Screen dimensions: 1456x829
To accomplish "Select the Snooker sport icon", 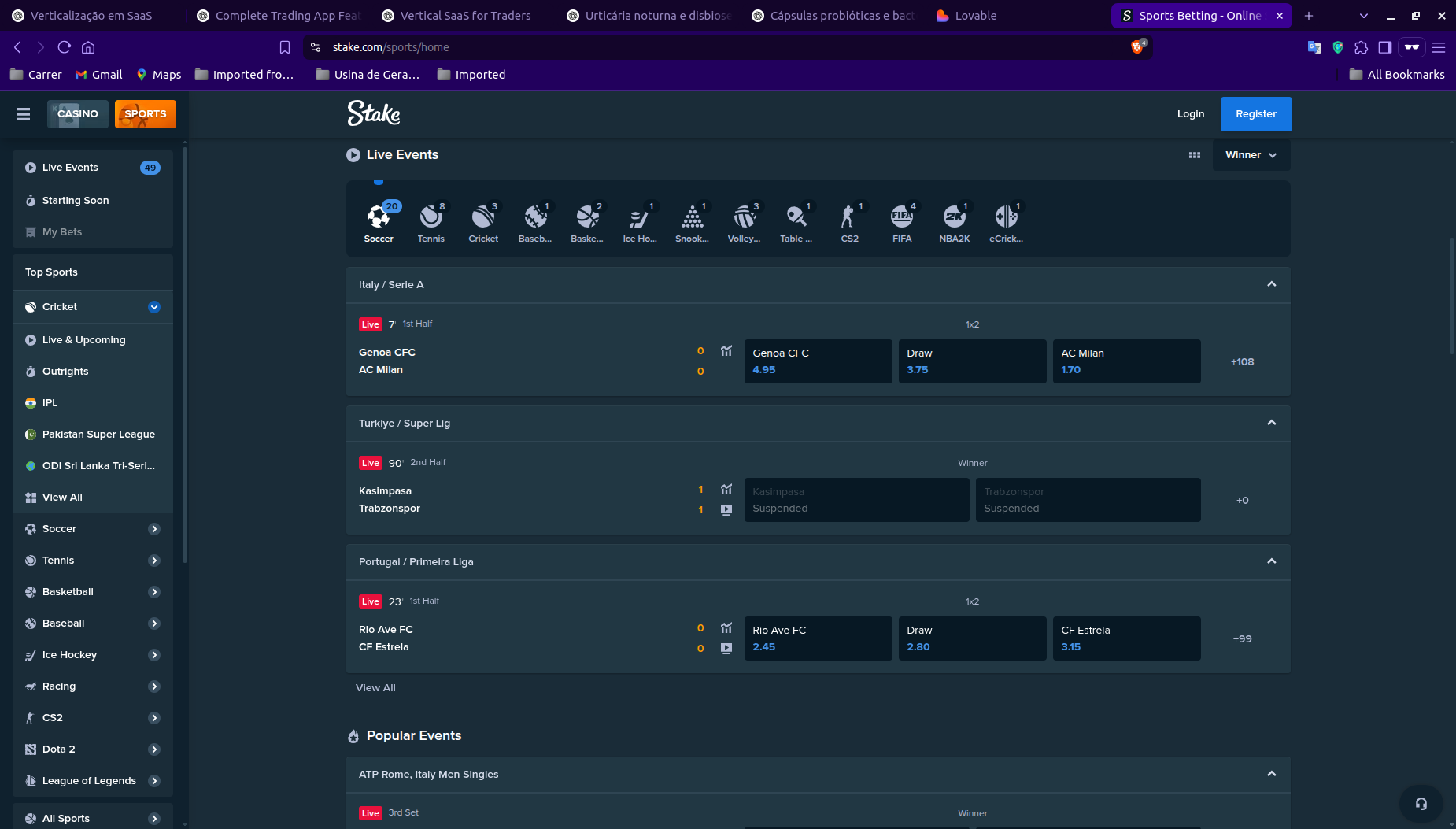I will coord(692,222).
